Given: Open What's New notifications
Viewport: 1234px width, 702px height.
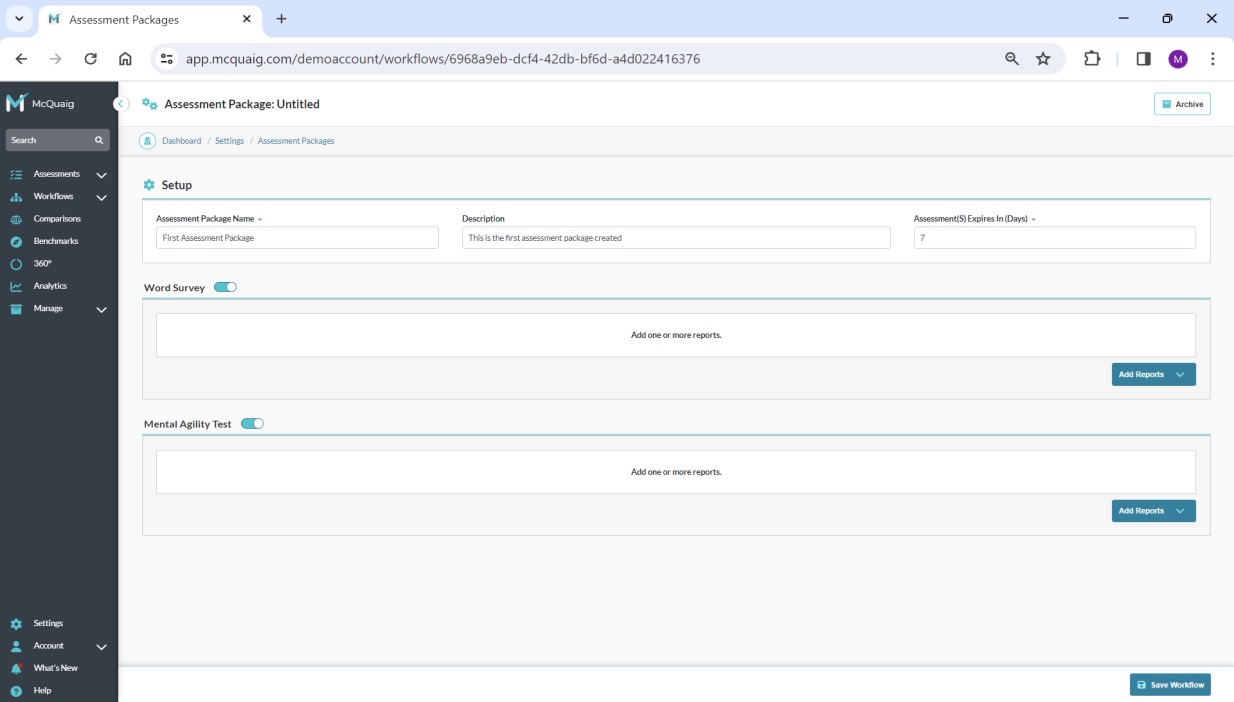Looking at the screenshot, I should coord(55,668).
